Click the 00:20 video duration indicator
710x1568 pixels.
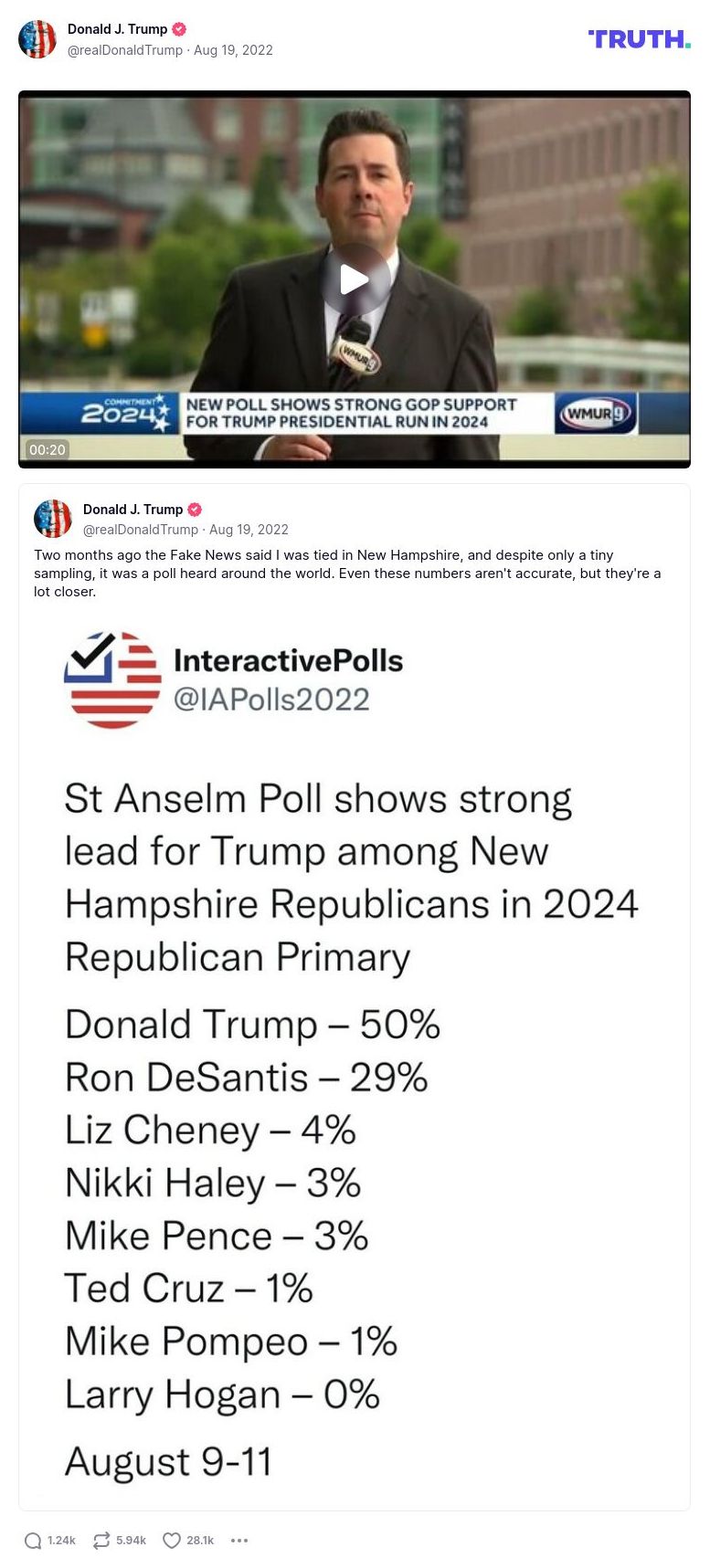point(47,449)
